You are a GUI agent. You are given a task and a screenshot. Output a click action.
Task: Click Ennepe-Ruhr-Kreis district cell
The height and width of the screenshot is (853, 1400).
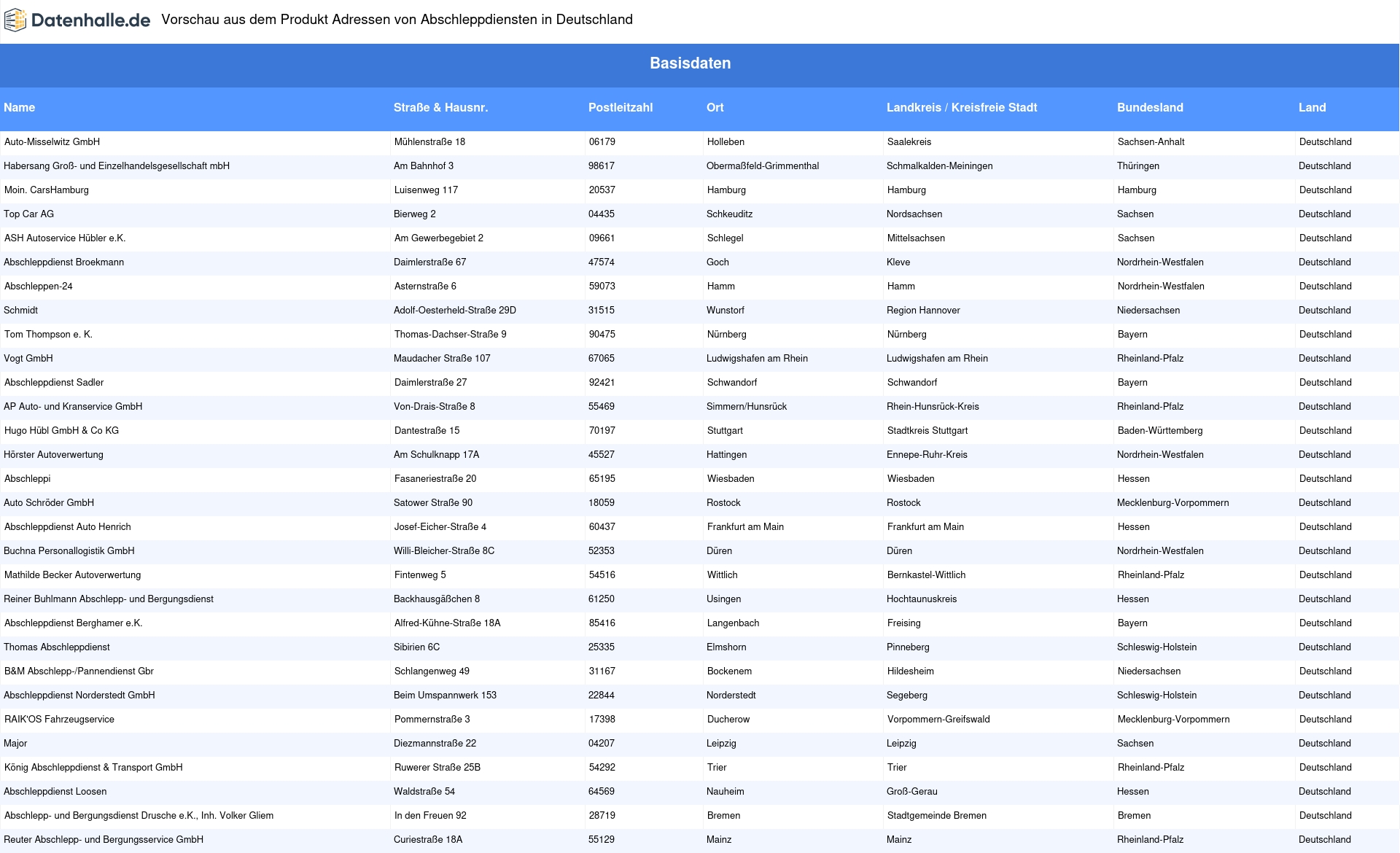tap(927, 455)
